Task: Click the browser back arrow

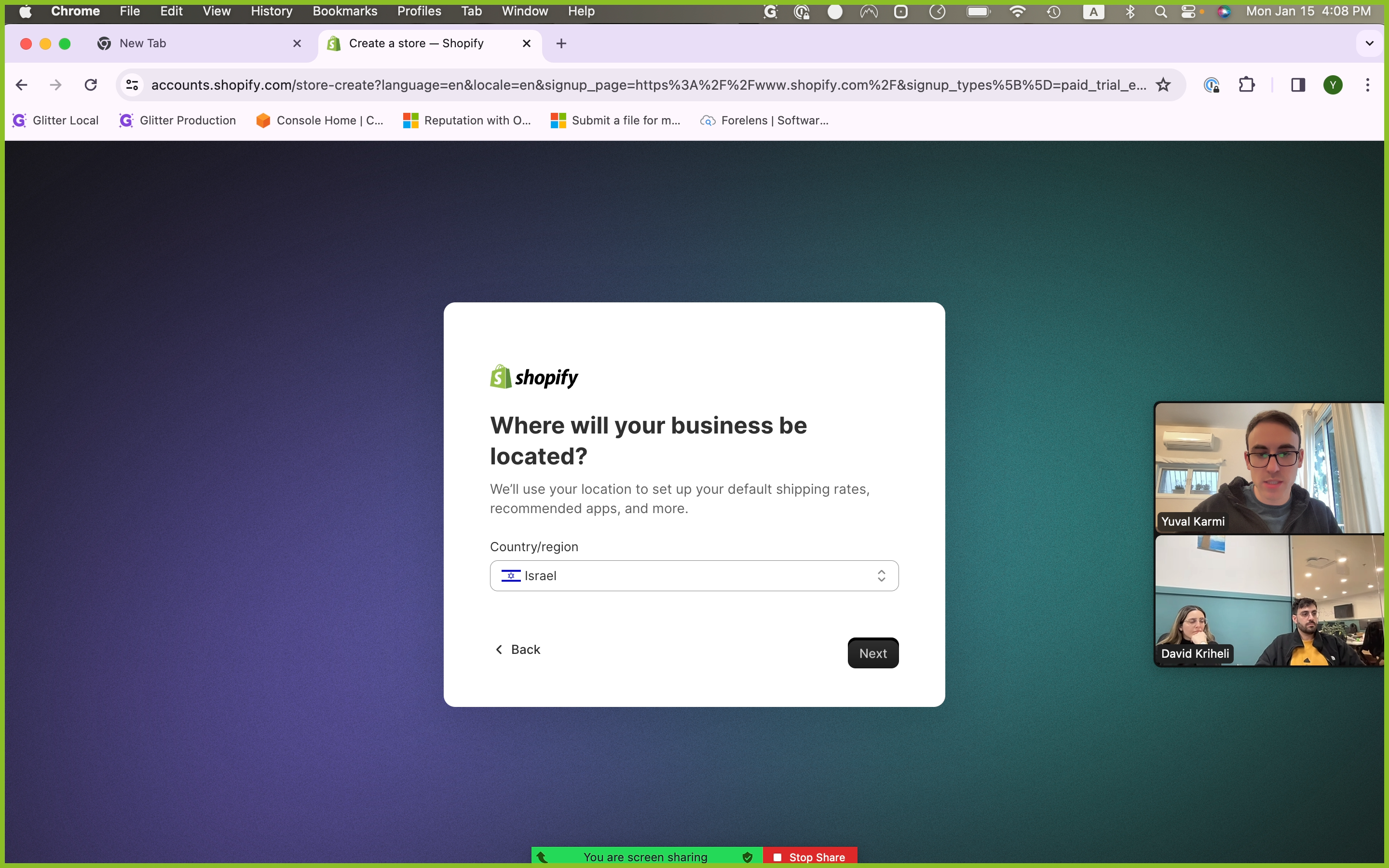Action: pyautogui.click(x=22, y=85)
